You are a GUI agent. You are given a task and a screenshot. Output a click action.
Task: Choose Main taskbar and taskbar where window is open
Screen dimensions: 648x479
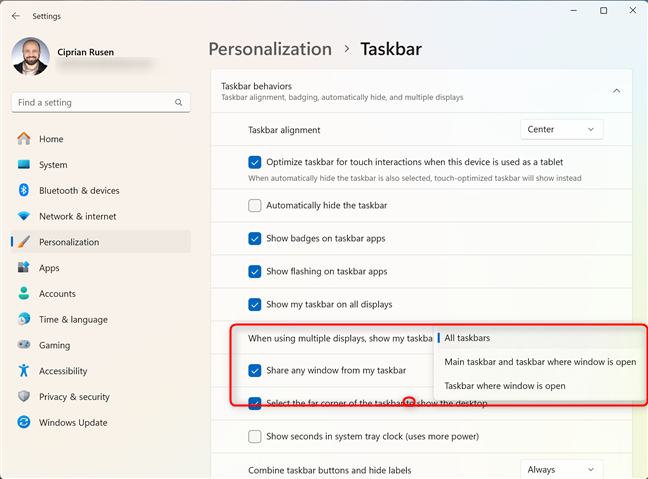[540, 362]
